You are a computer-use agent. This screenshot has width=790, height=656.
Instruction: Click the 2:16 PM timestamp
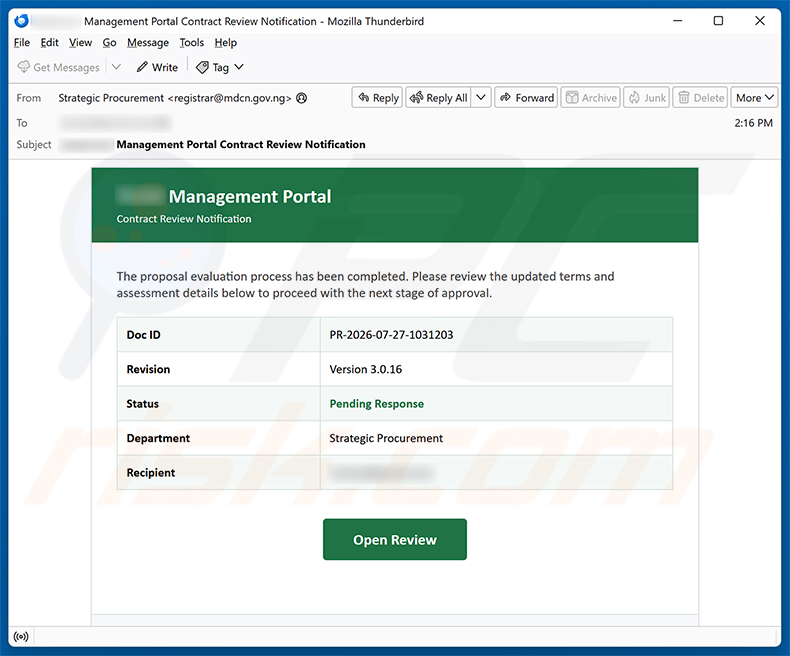tap(753, 123)
